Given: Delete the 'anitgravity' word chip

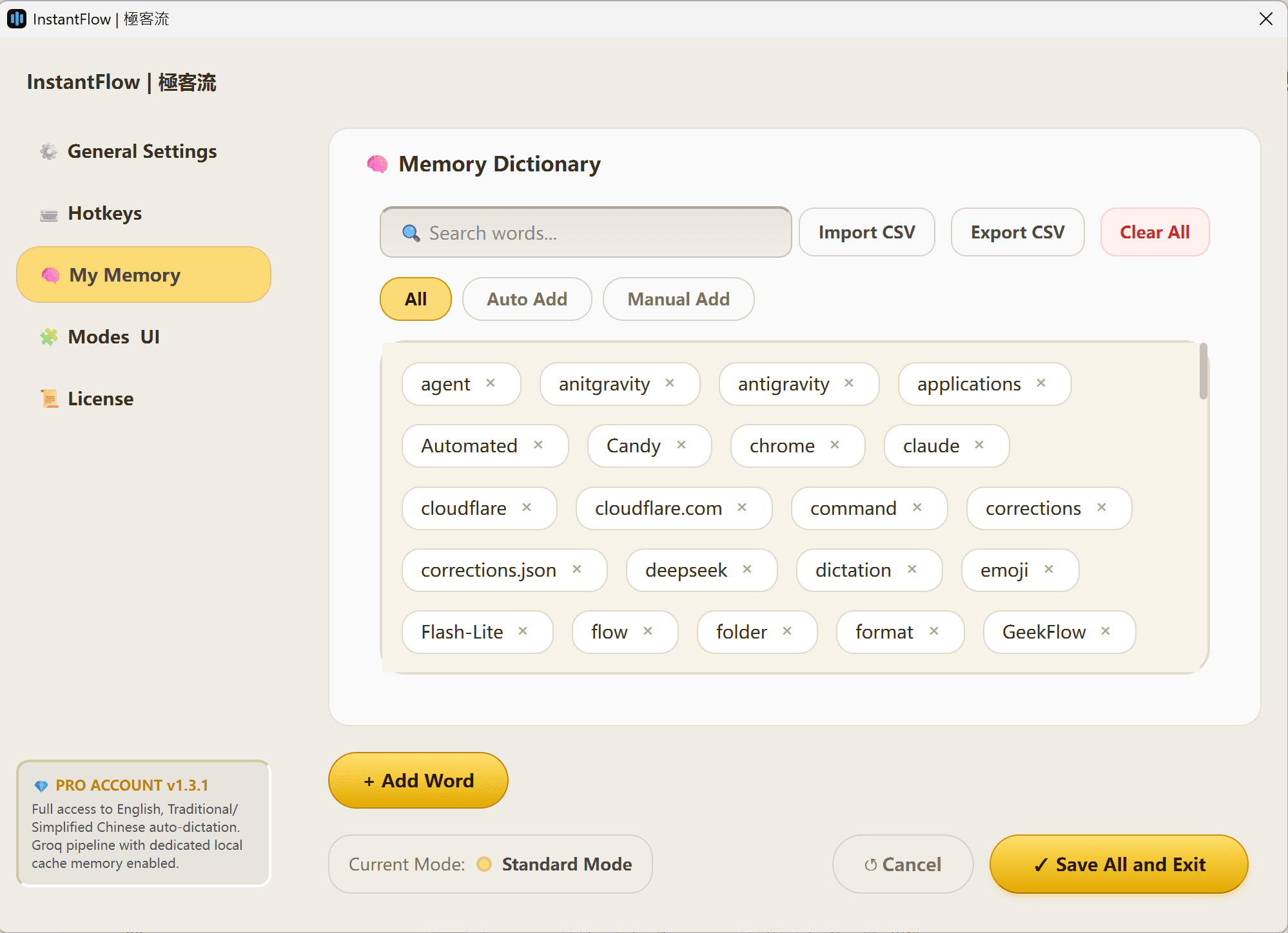Looking at the screenshot, I should [x=670, y=383].
